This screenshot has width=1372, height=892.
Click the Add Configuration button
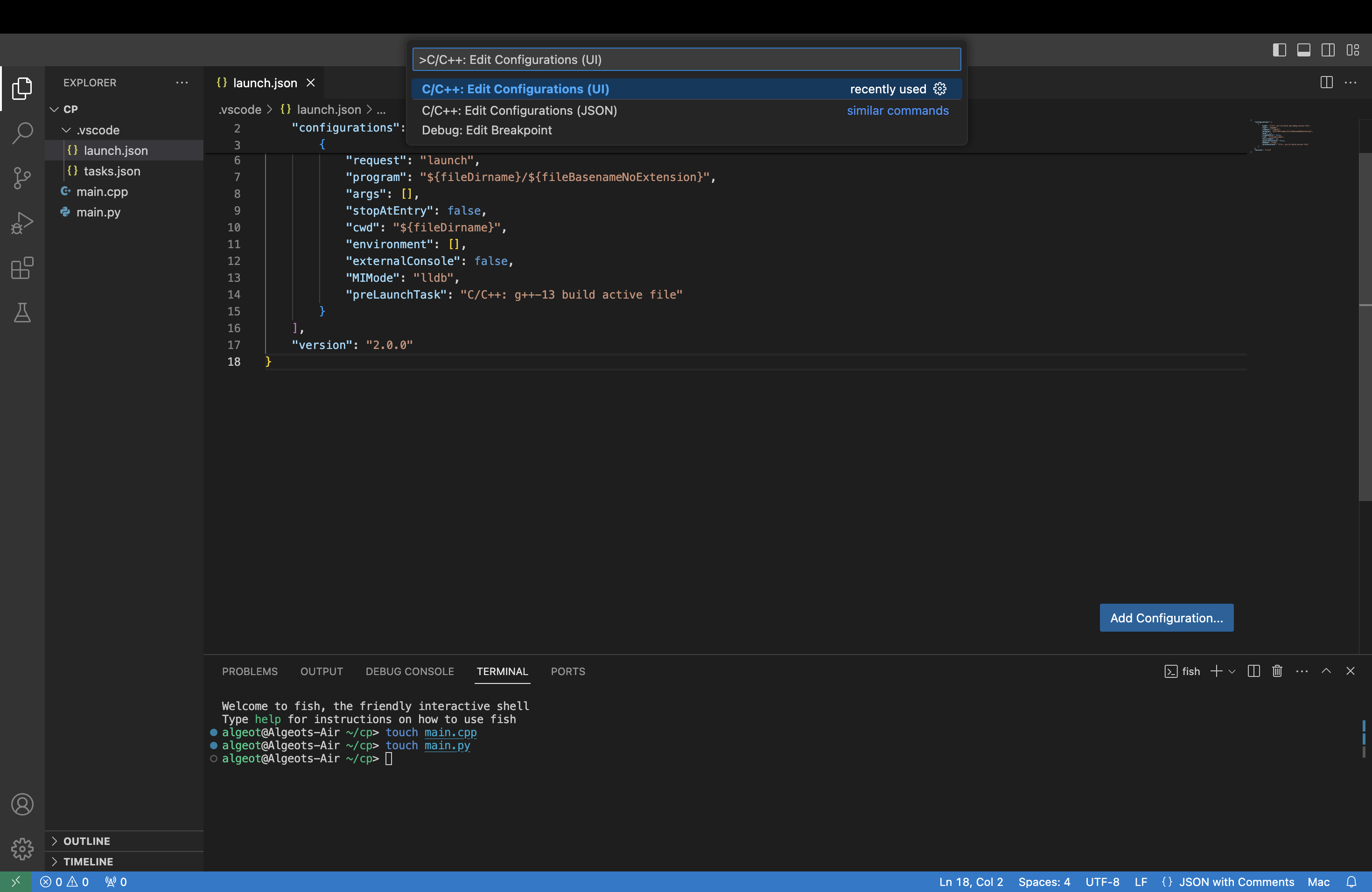coord(1166,617)
